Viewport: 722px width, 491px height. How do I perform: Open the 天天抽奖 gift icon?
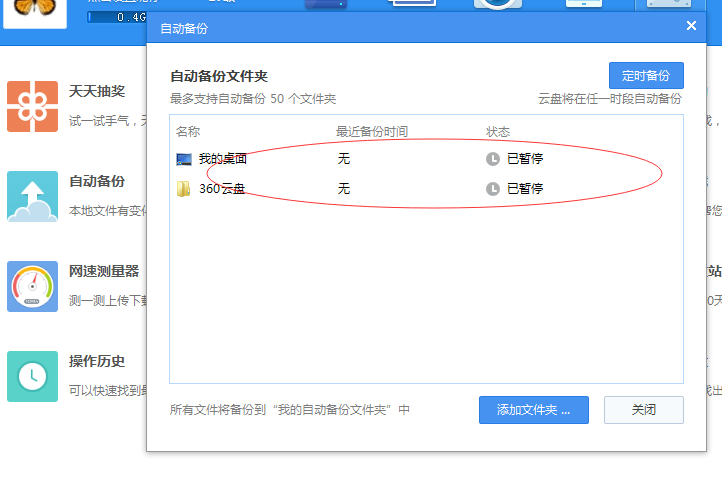[32, 106]
